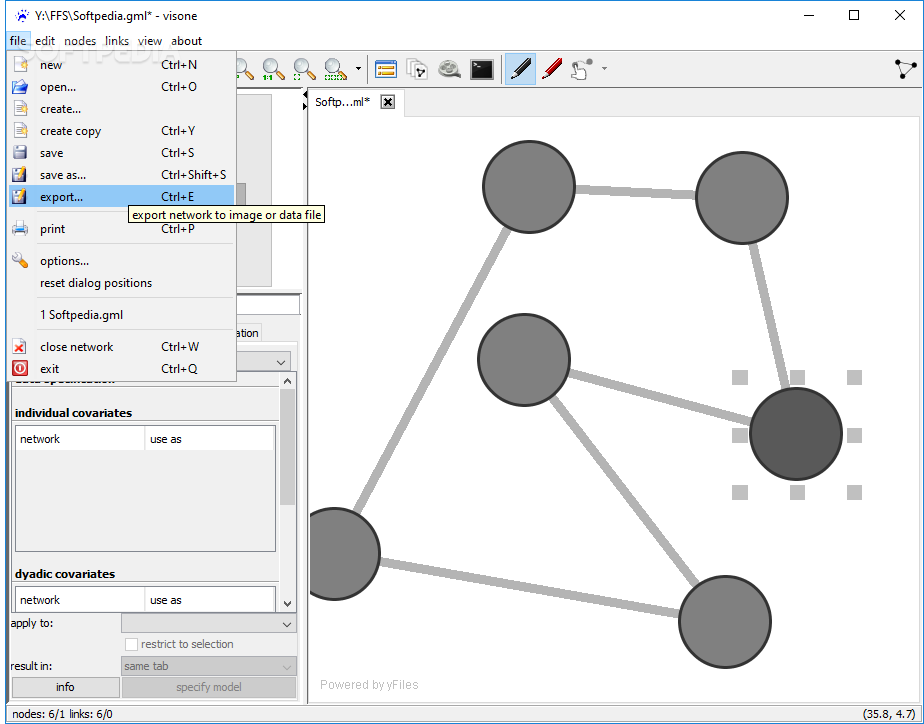Close the Softp...ml tab
The image size is (924, 724).
coord(388,102)
